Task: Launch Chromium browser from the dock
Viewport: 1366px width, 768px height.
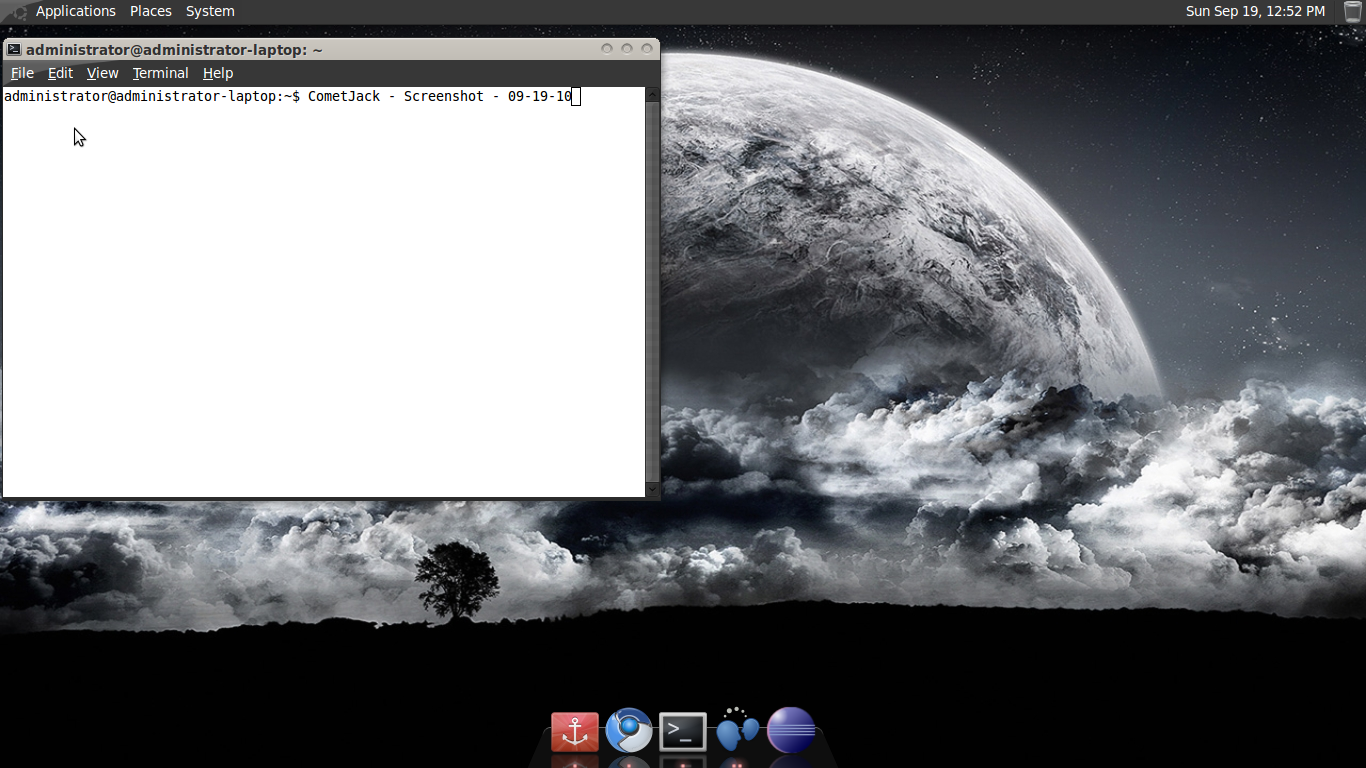Action: [628, 731]
